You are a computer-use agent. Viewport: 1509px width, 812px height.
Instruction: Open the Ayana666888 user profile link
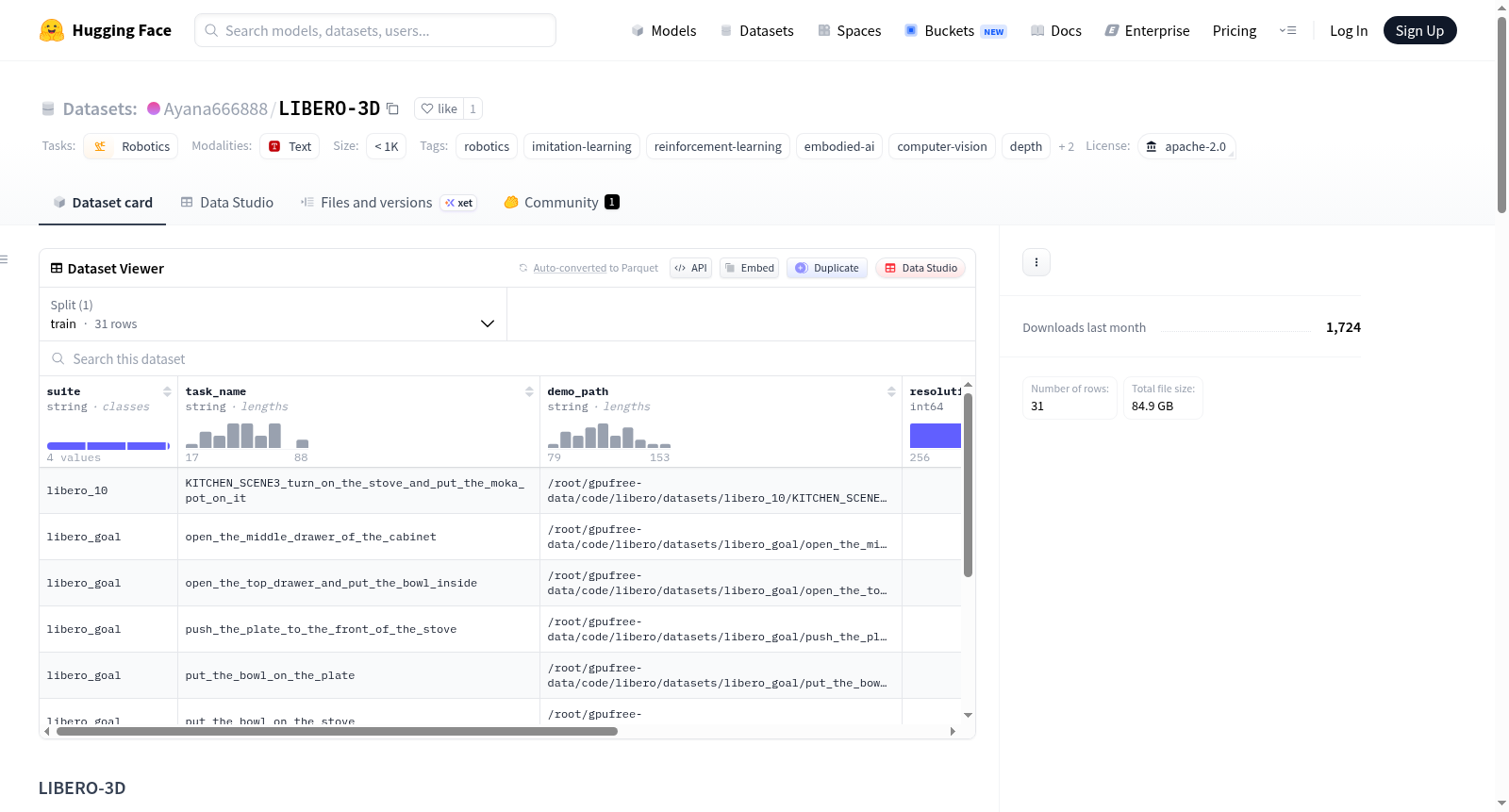pos(216,108)
